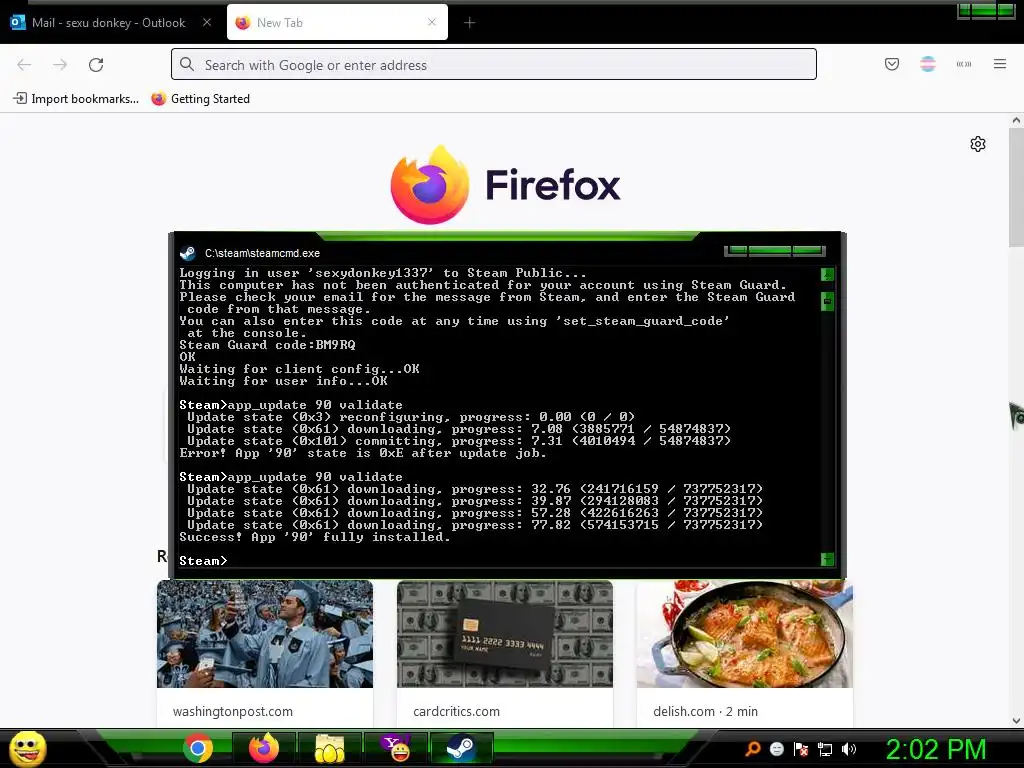Click the console scrollbar down arrow
This screenshot has width=1024, height=768.
pyautogui.click(x=827, y=559)
